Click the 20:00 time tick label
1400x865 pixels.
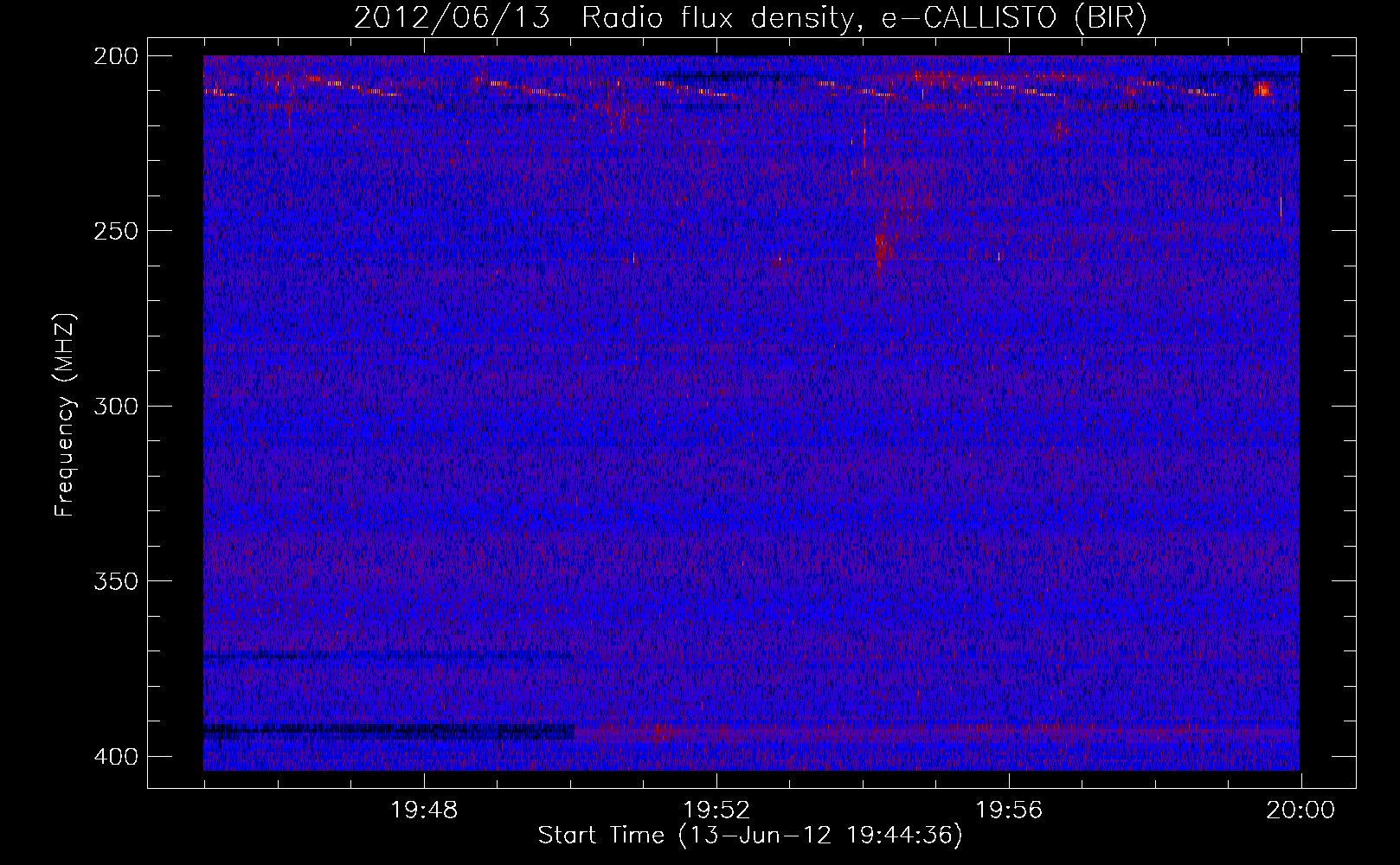point(1300,811)
